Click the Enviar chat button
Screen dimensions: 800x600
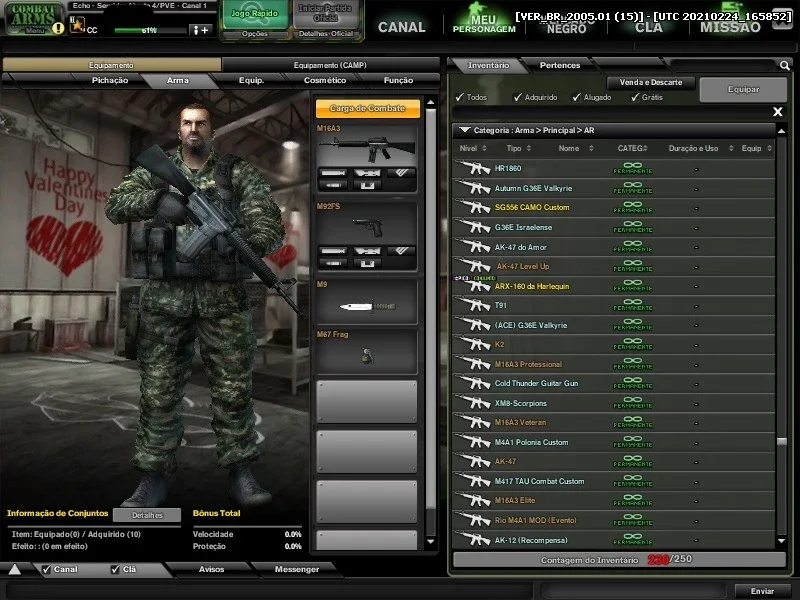[762, 591]
